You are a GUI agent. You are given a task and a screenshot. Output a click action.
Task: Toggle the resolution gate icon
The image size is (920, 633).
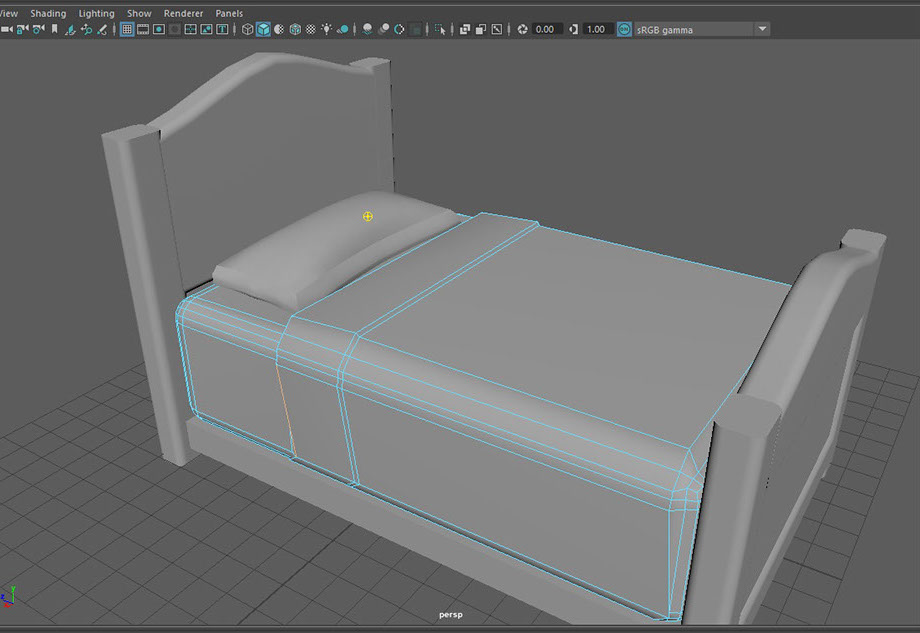click(x=159, y=30)
